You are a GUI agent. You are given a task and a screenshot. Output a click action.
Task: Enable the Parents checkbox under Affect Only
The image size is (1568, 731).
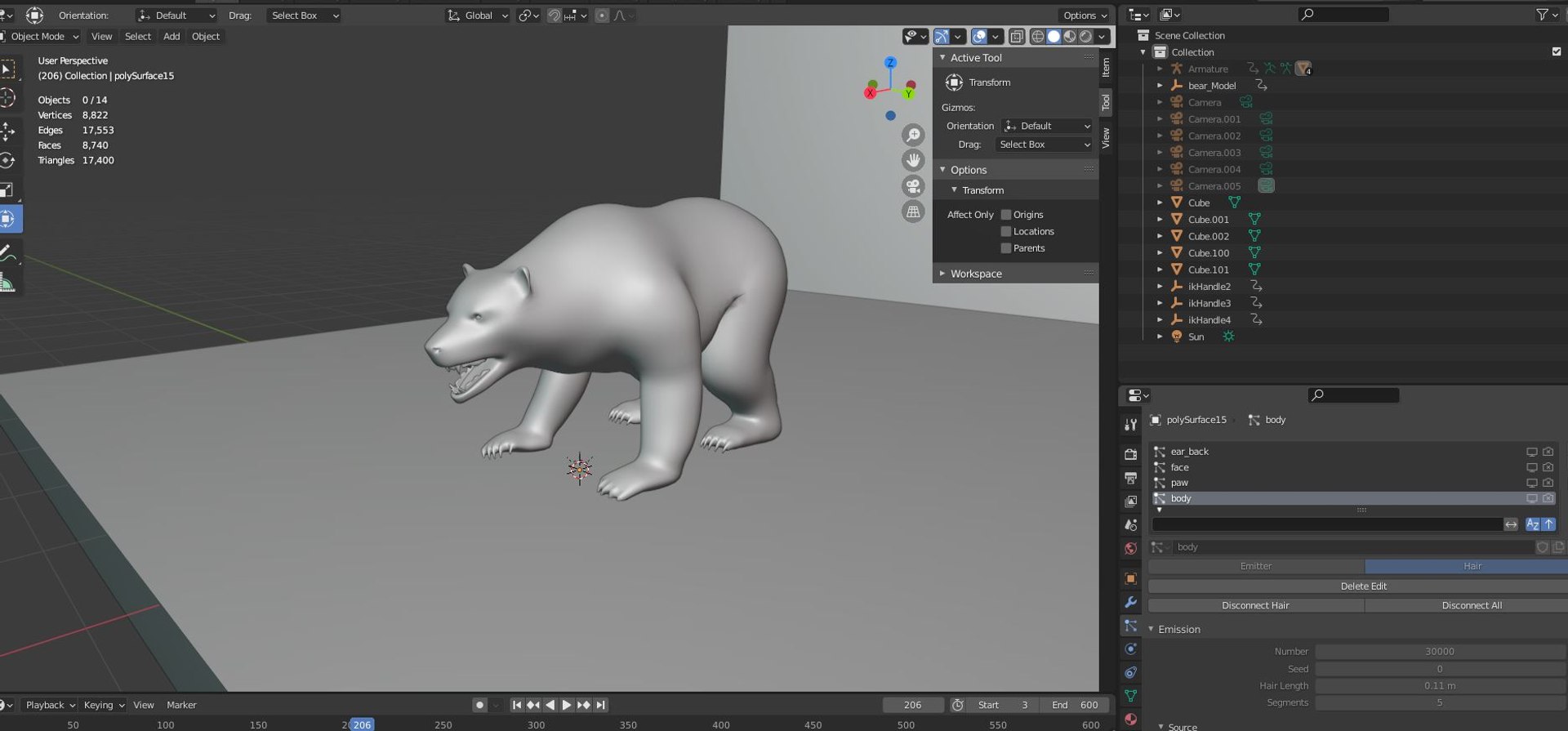click(1006, 248)
